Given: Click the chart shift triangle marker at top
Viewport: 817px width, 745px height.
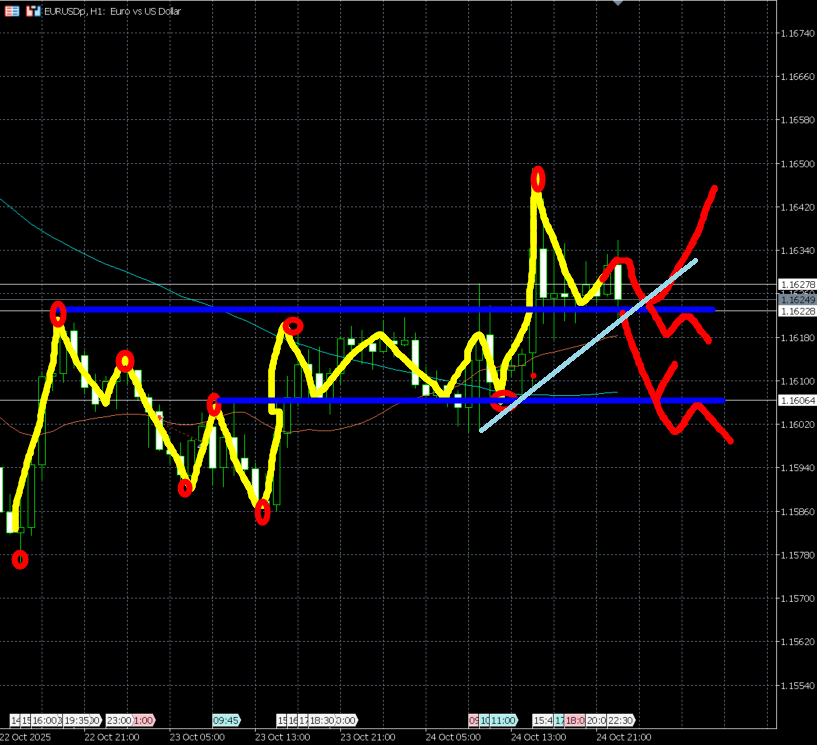Looking at the screenshot, I should point(618,3).
